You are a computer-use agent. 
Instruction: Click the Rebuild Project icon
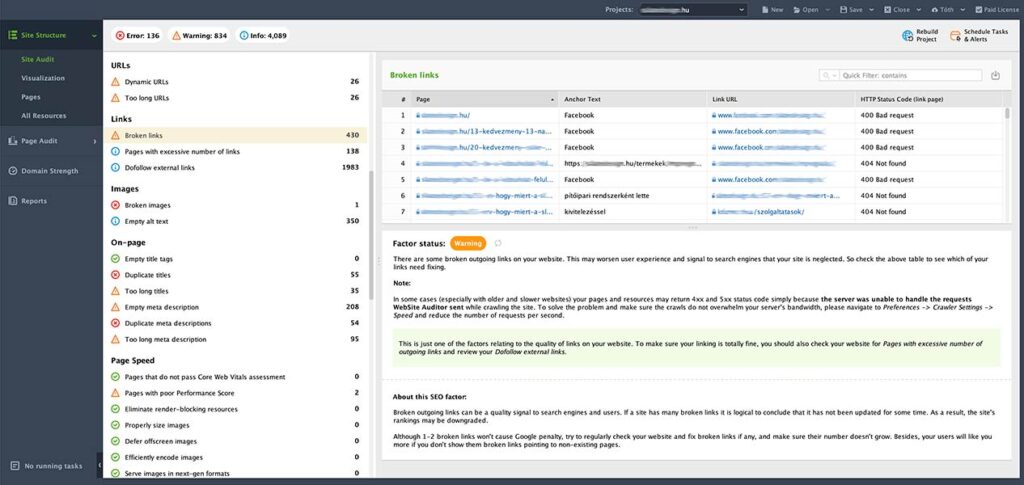pyautogui.click(x=907, y=36)
